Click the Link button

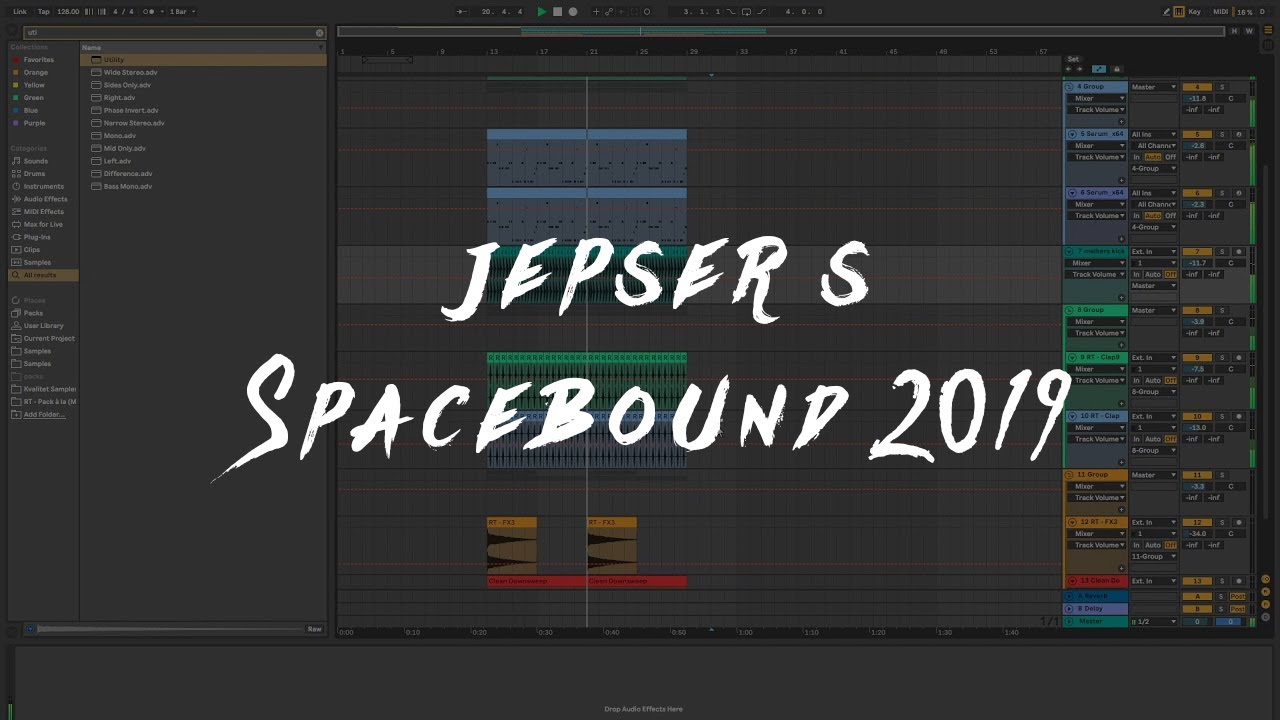20,12
